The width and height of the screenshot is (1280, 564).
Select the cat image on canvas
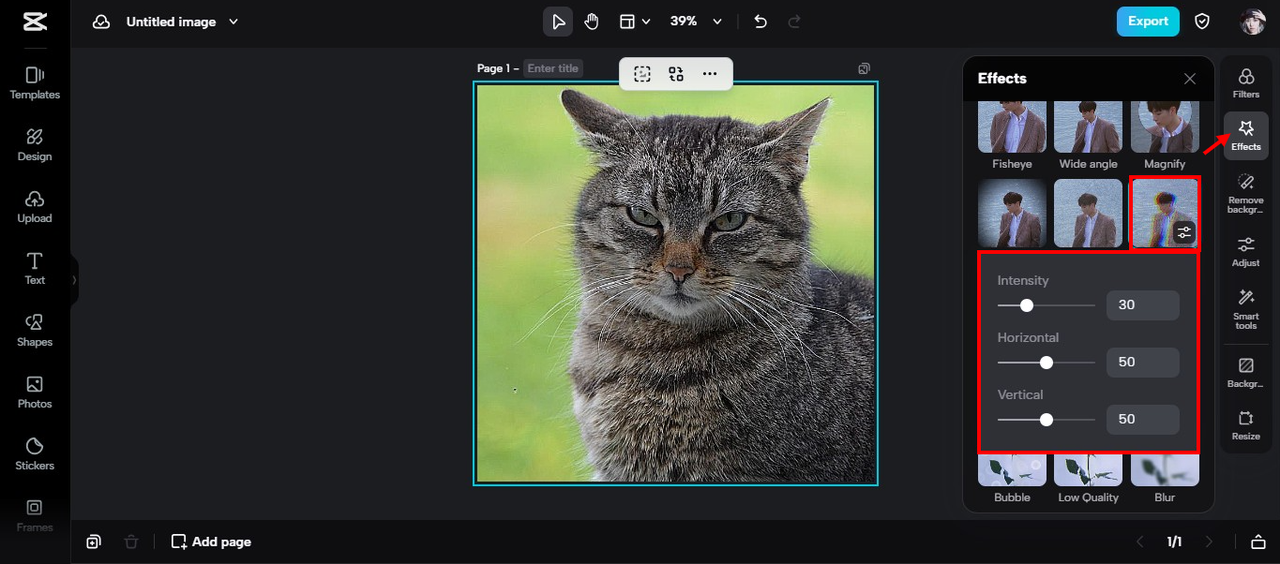(x=675, y=283)
